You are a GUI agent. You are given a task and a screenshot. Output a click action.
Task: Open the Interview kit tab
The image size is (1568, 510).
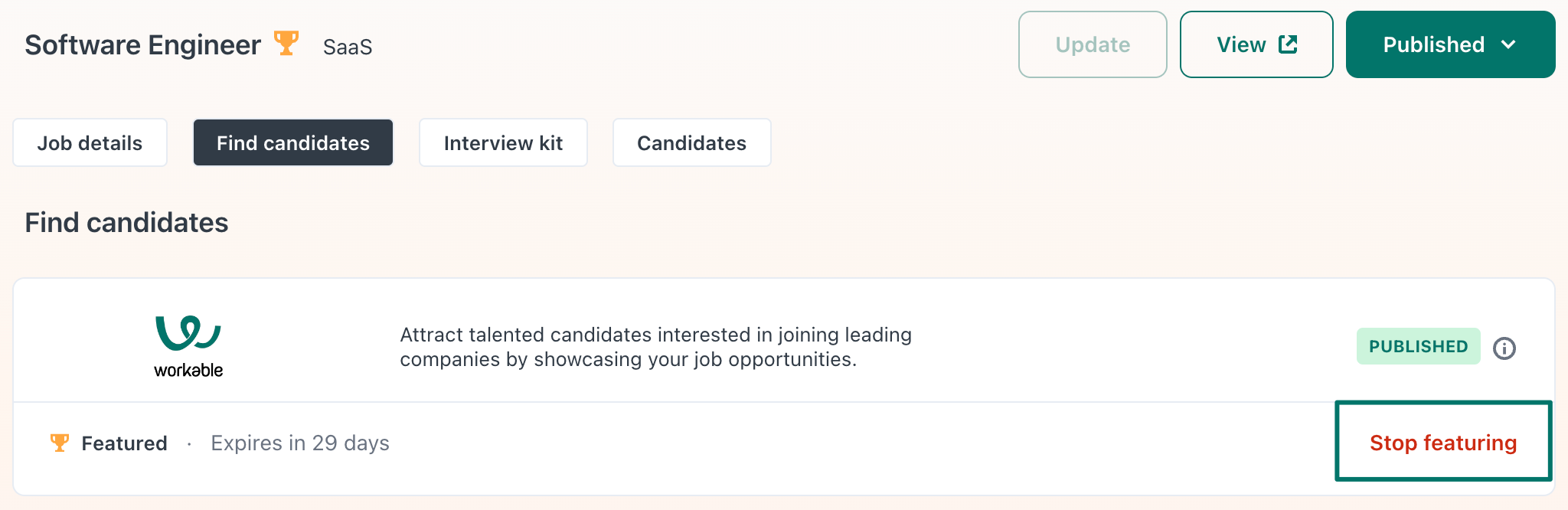[503, 142]
